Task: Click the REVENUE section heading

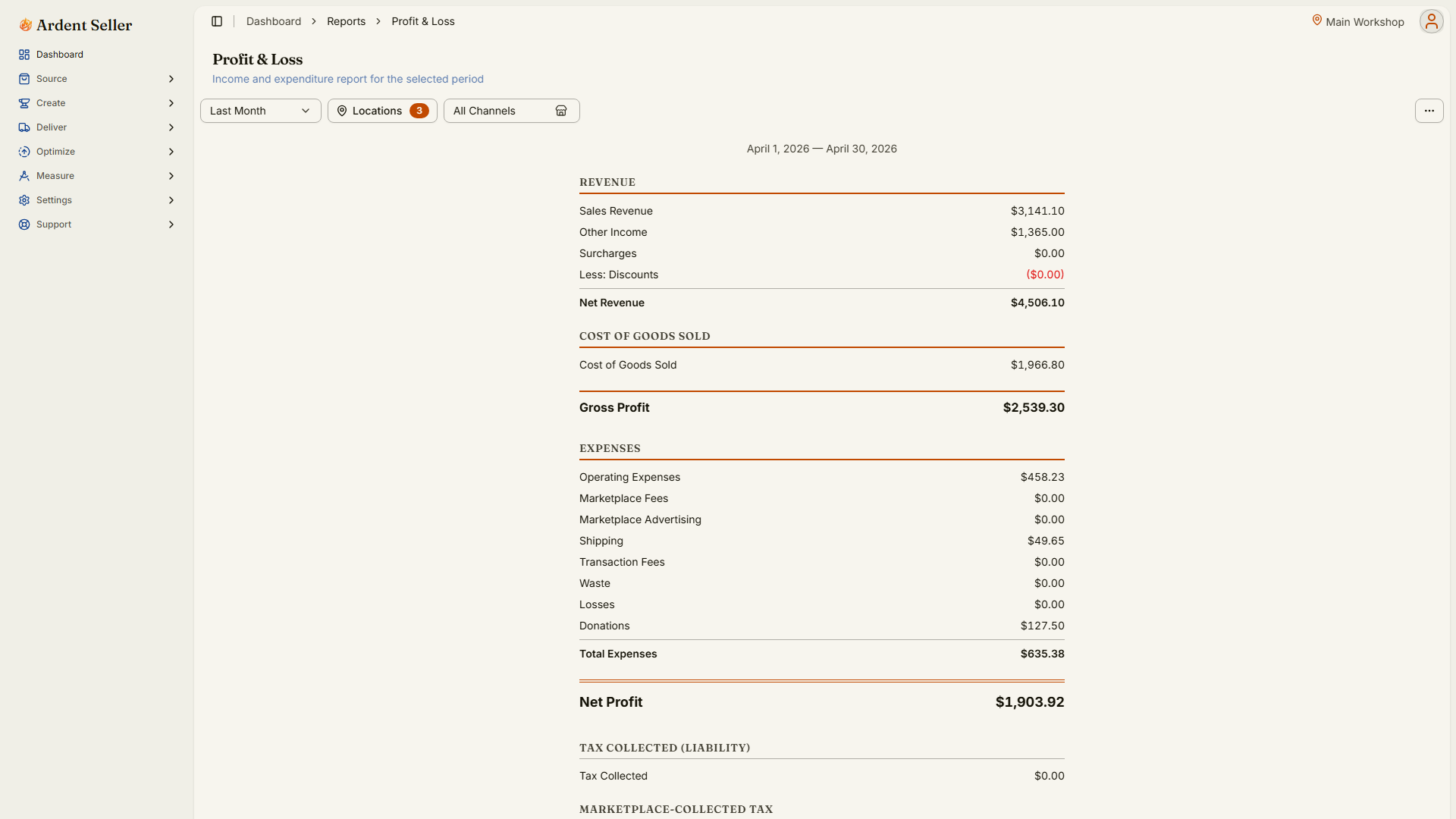Action: coord(607,182)
